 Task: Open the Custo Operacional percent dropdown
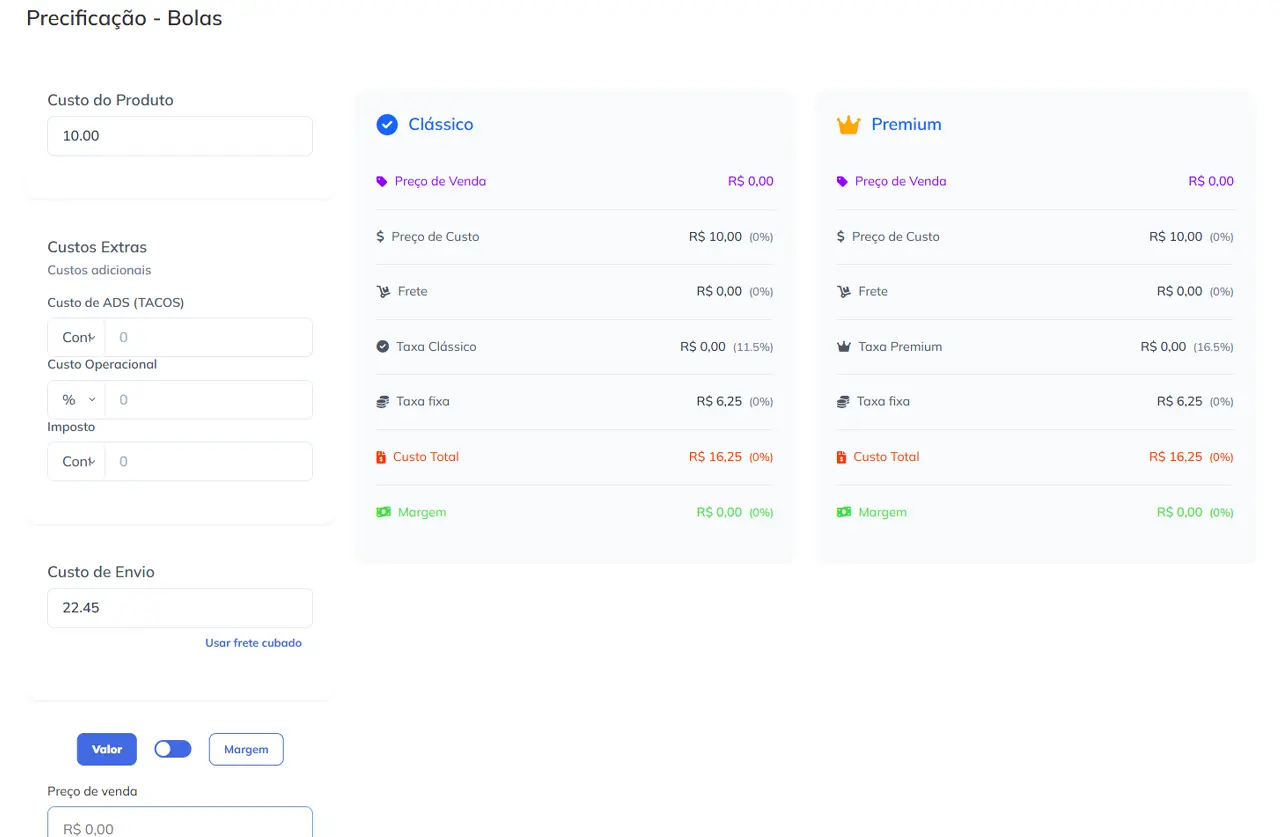[77, 399]
